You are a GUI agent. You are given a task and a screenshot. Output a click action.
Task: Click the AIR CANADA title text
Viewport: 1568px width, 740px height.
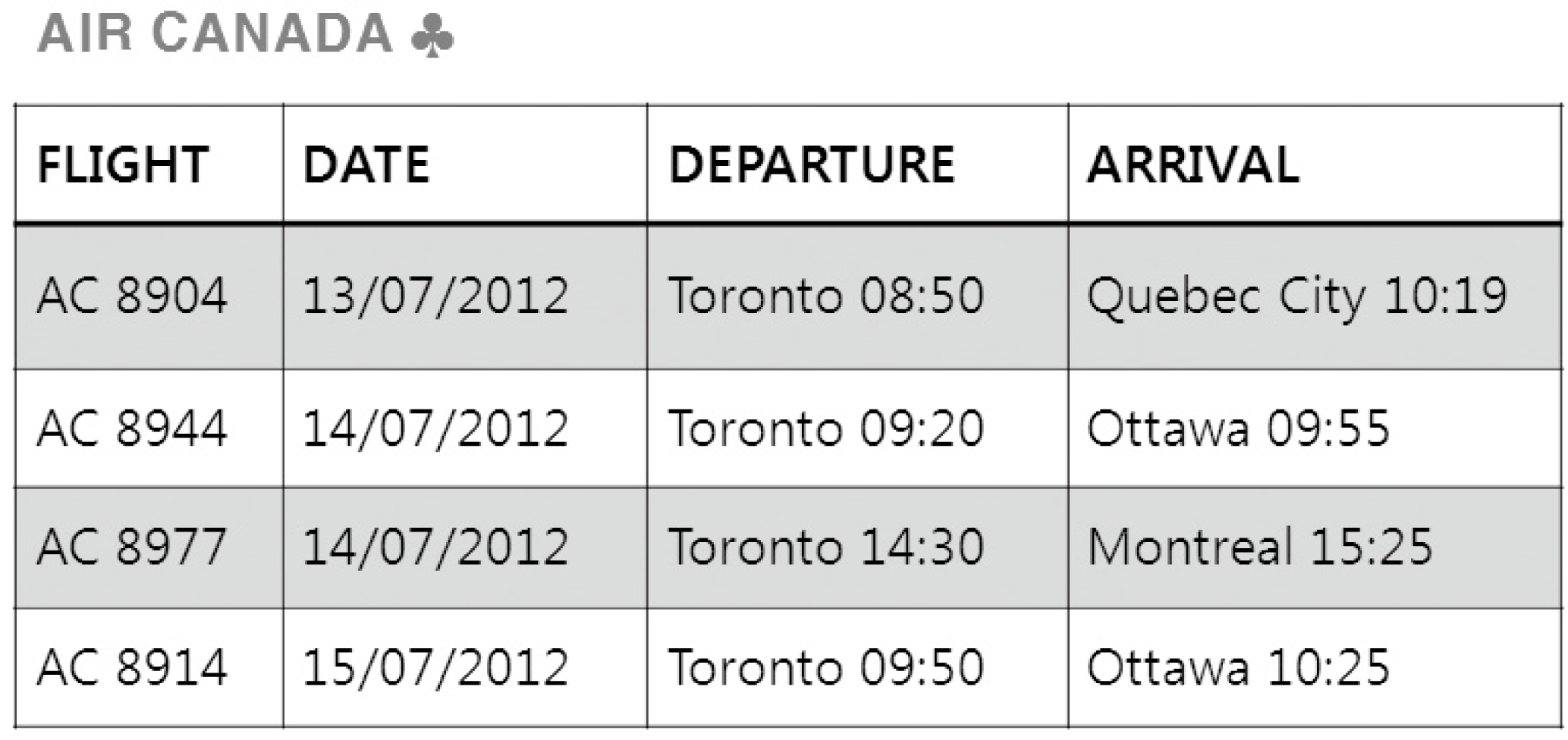click(215, 34)
